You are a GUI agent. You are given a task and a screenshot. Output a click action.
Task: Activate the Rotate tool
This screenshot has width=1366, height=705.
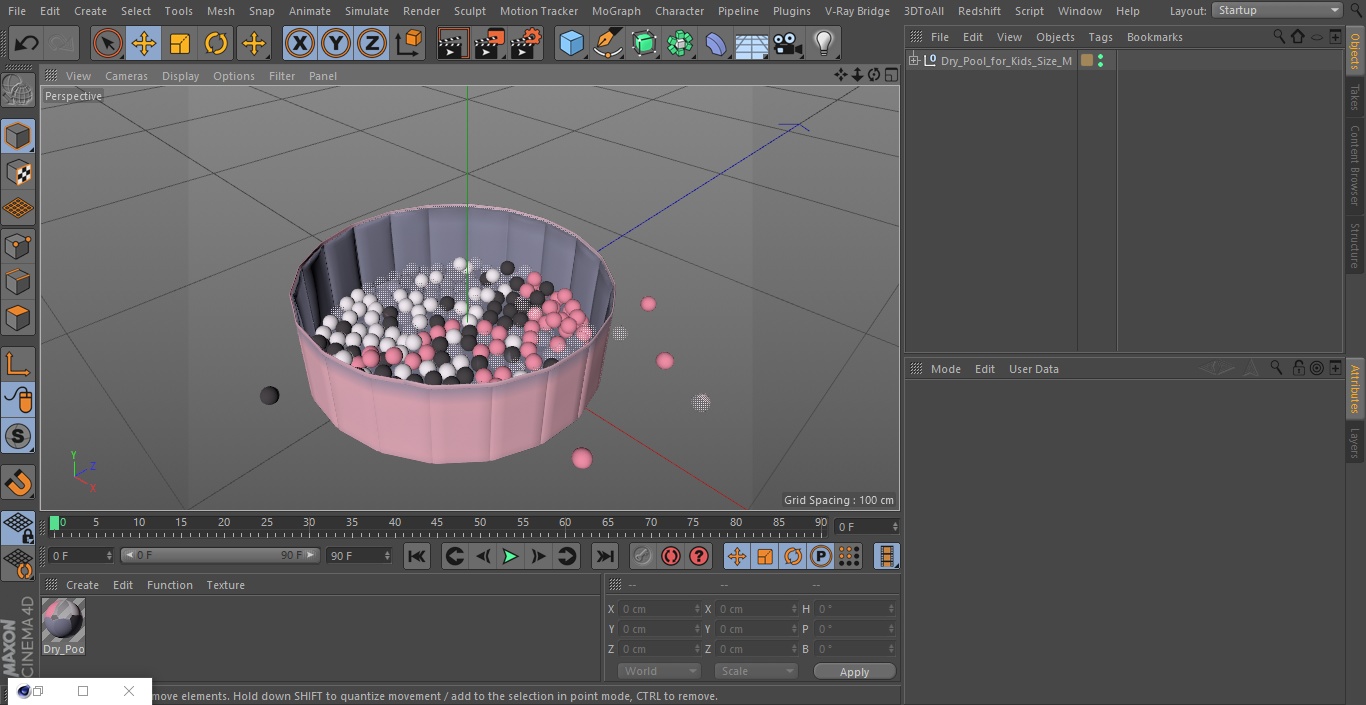(x=216, y=43)
